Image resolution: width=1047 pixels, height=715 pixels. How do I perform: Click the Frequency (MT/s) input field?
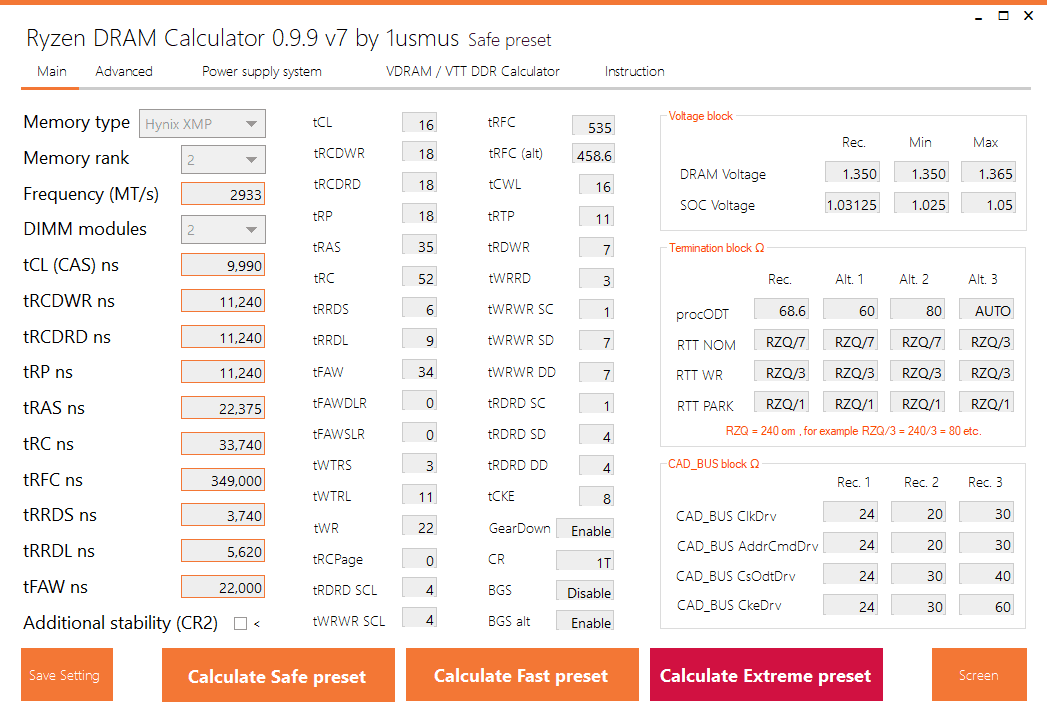pos(223,194)
